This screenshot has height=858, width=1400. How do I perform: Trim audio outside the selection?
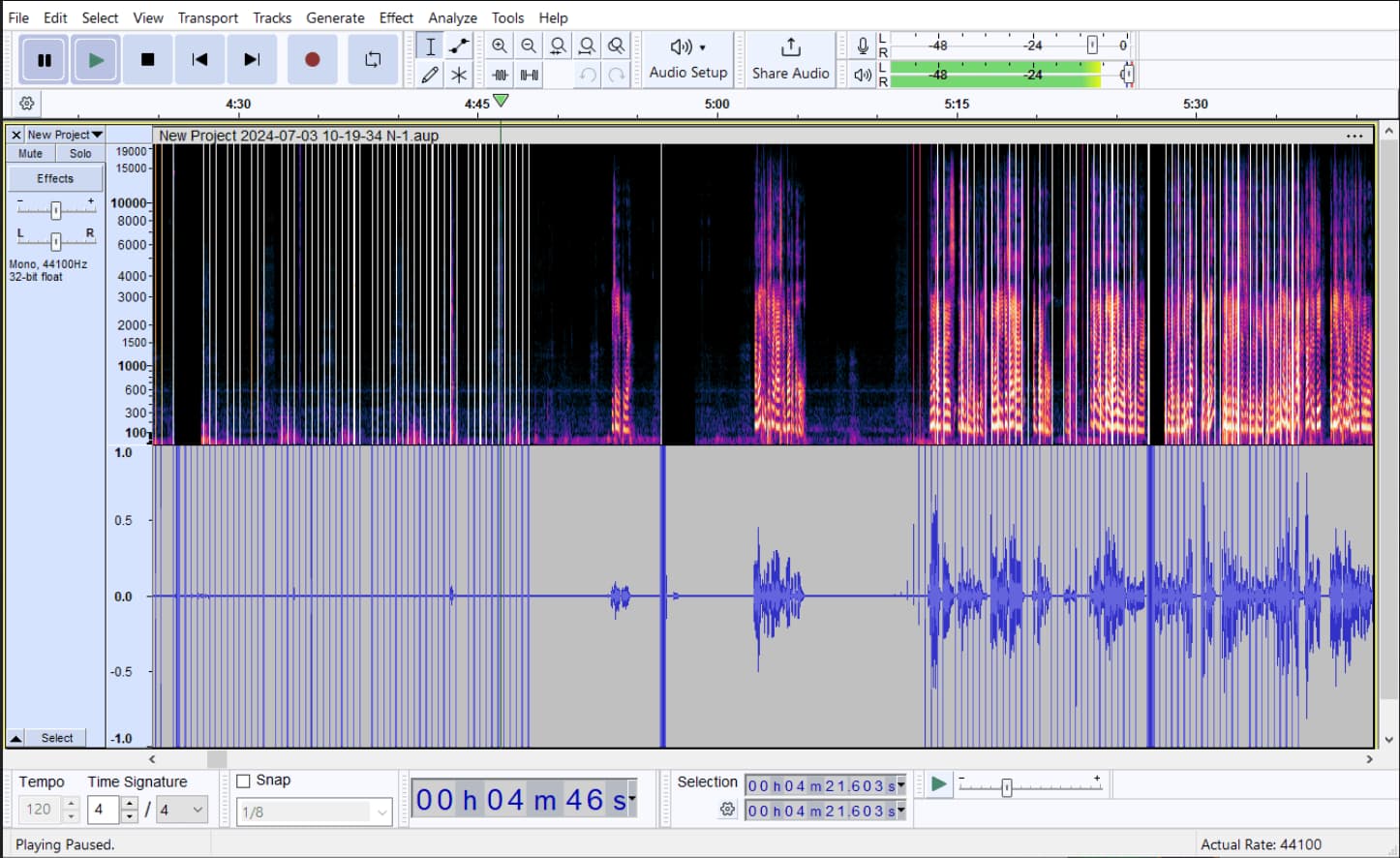[500, 75]
